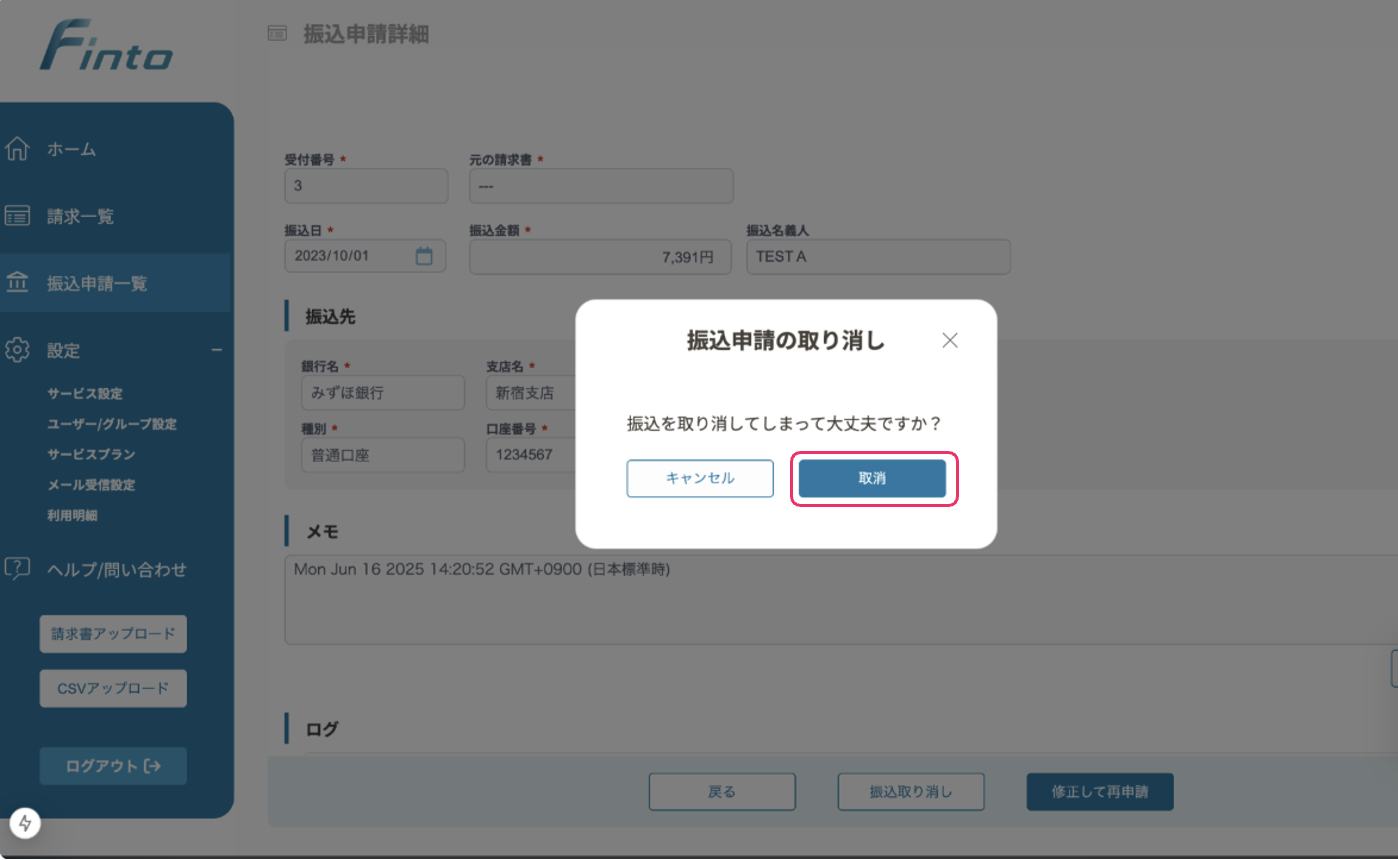Close the cancellation dialog with X

(x=950, y=340)
